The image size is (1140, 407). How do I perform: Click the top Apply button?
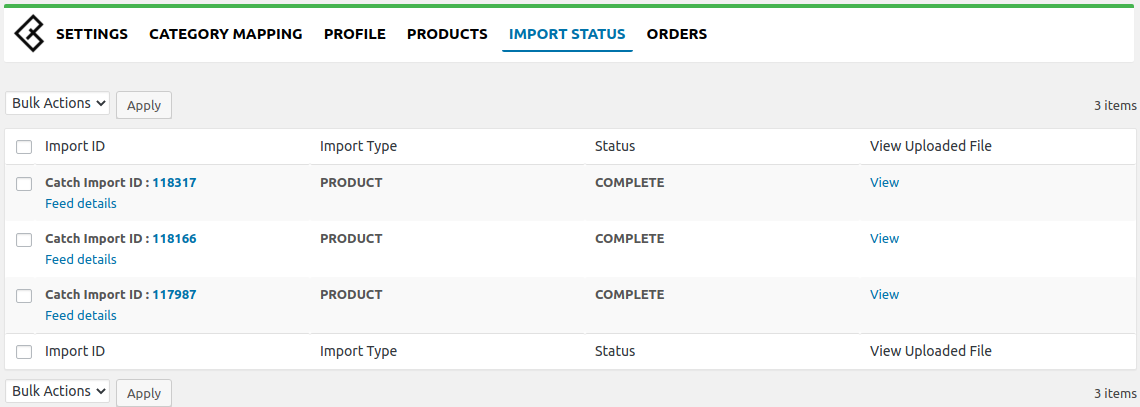(144, 105)
